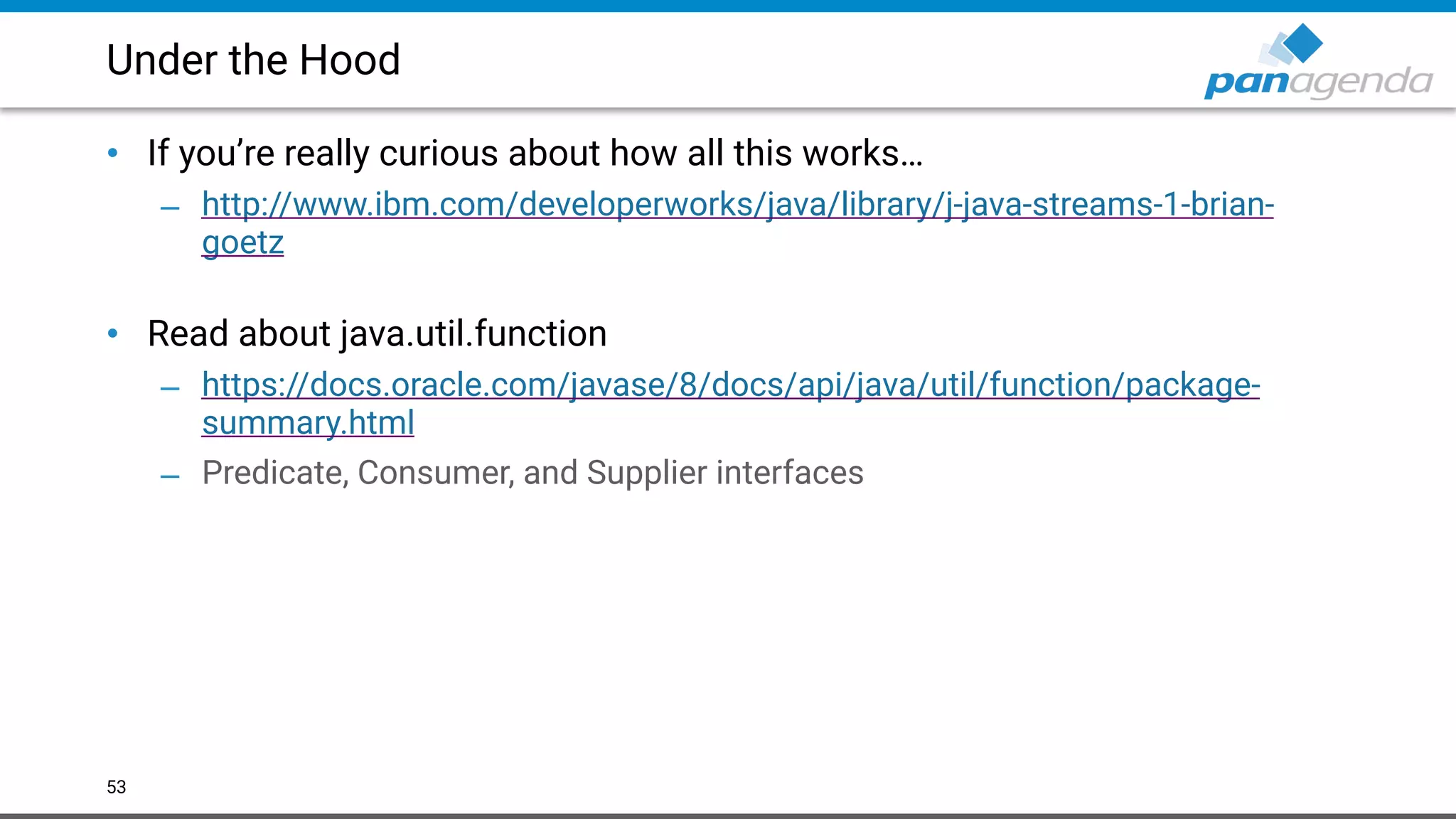
Task: Click the dash marker before the IBM link
Action: point(170,208)
